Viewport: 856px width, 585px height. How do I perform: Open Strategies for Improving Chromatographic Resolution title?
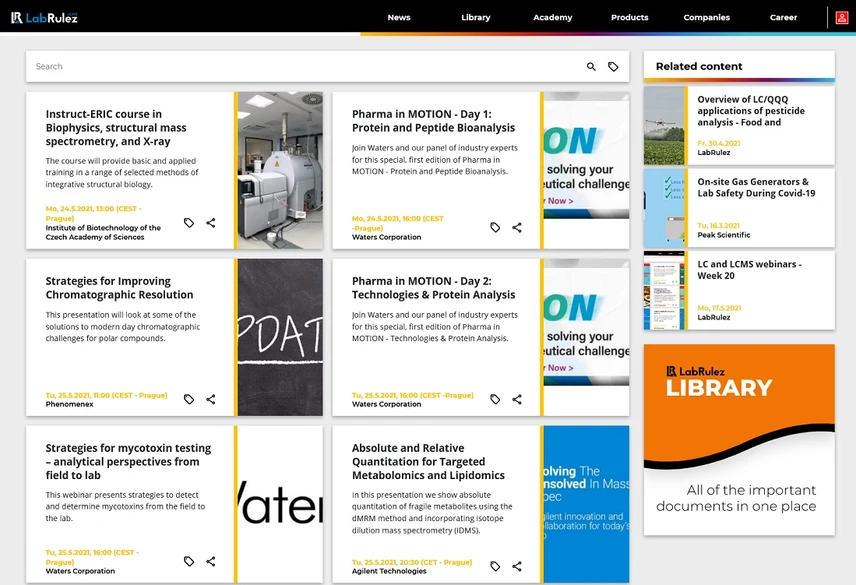(120, 288)
